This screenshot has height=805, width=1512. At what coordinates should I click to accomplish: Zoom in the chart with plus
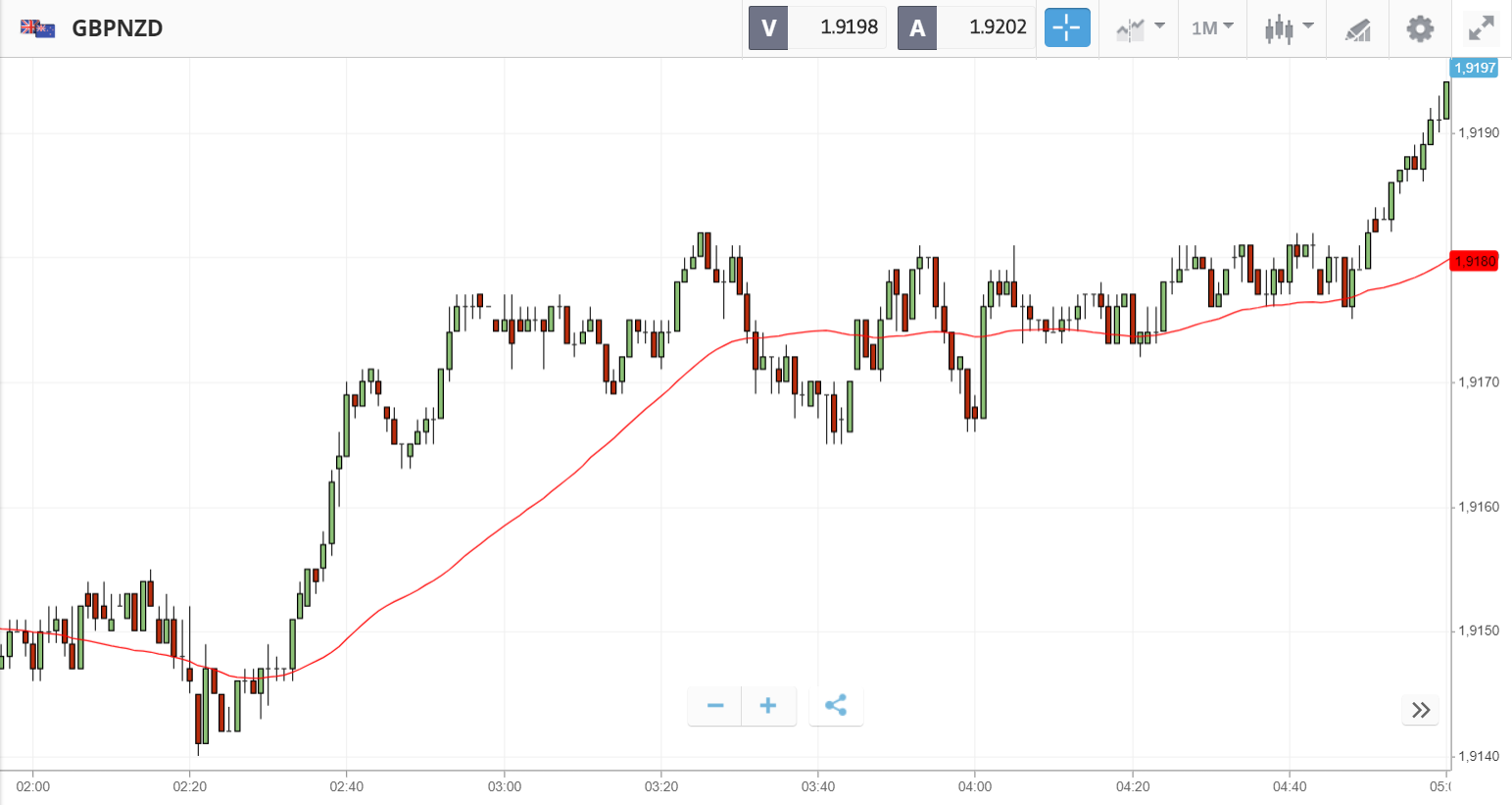point(768,706)
